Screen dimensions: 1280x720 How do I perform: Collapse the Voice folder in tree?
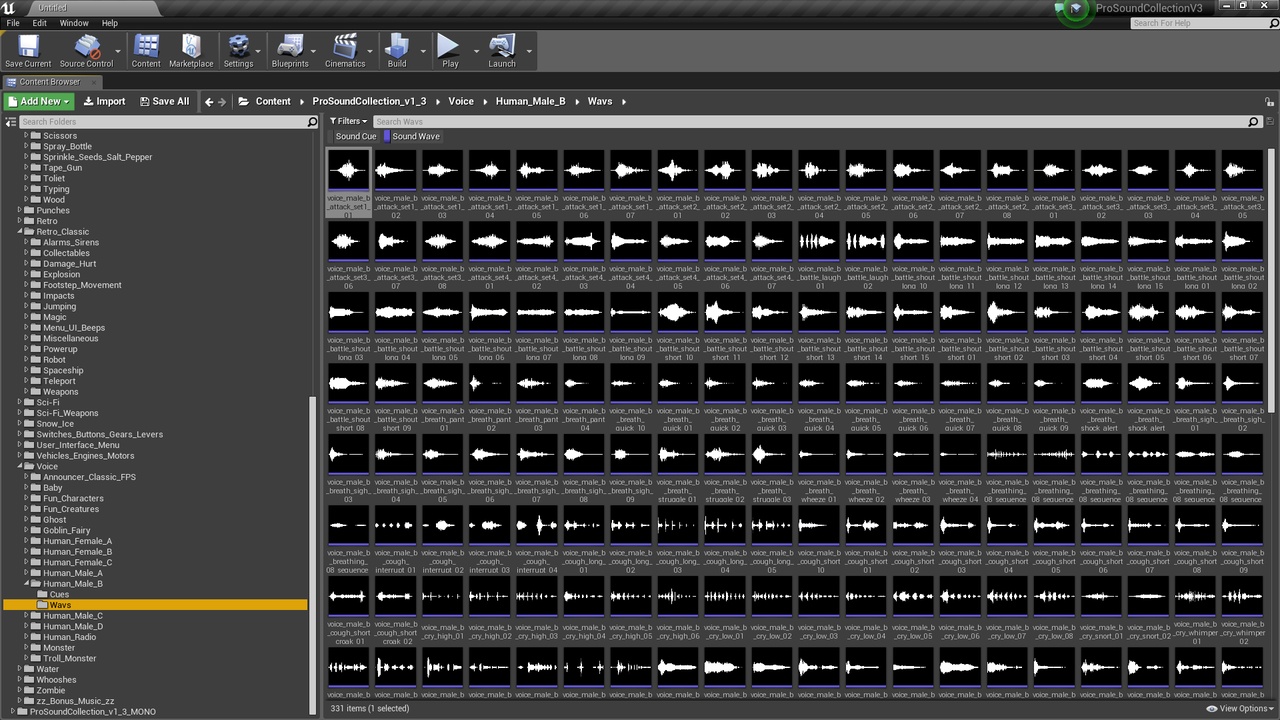[x=20, y=466]
